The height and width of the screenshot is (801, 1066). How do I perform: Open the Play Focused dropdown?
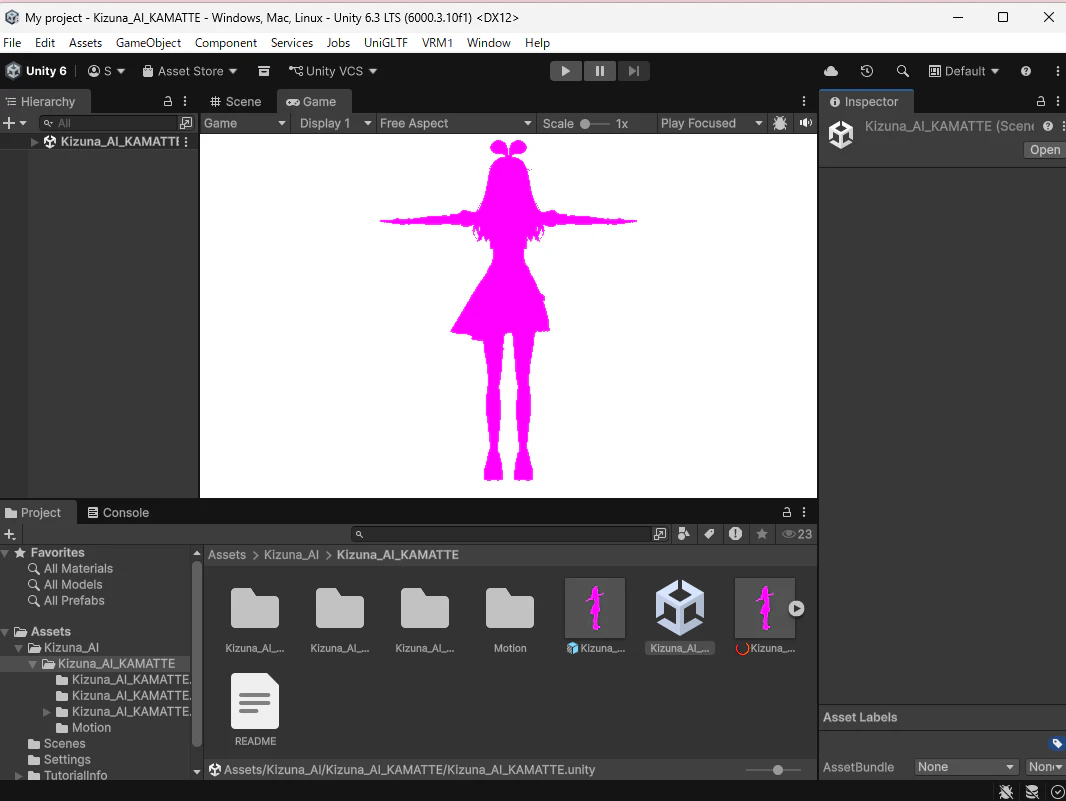(711, 123)
